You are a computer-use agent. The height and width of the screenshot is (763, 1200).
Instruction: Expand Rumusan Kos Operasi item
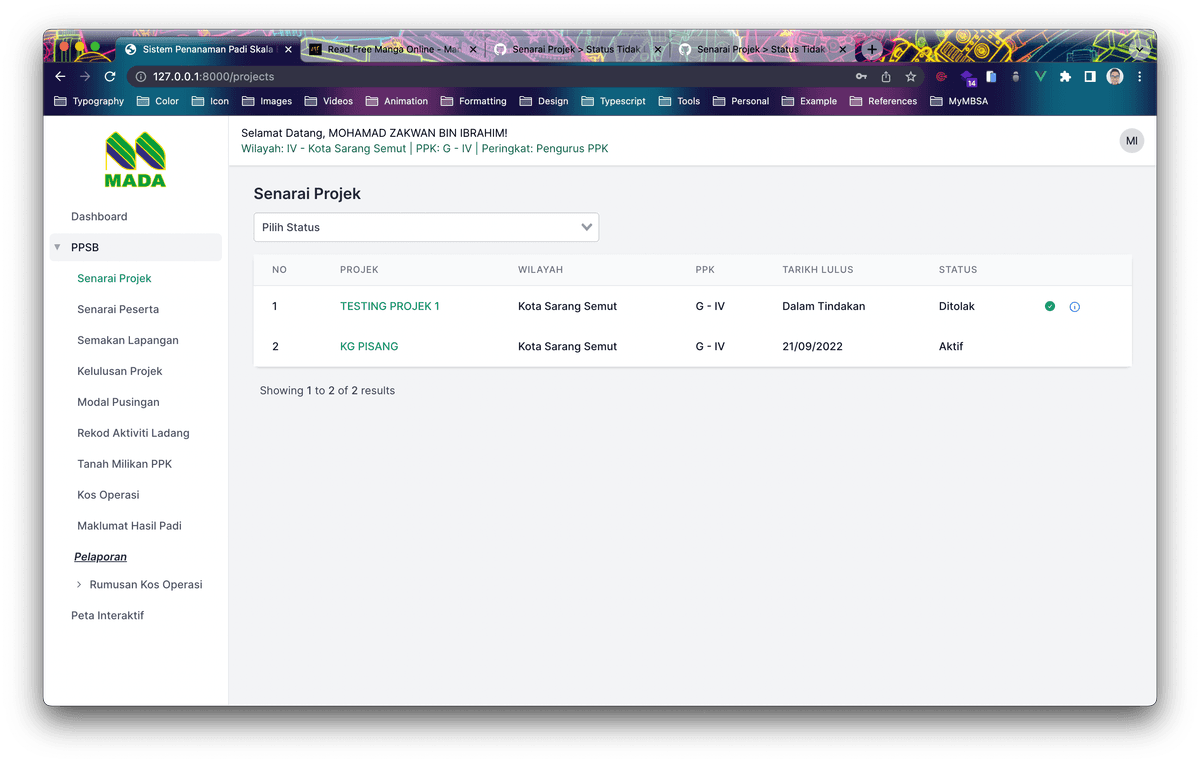point(145,584)
